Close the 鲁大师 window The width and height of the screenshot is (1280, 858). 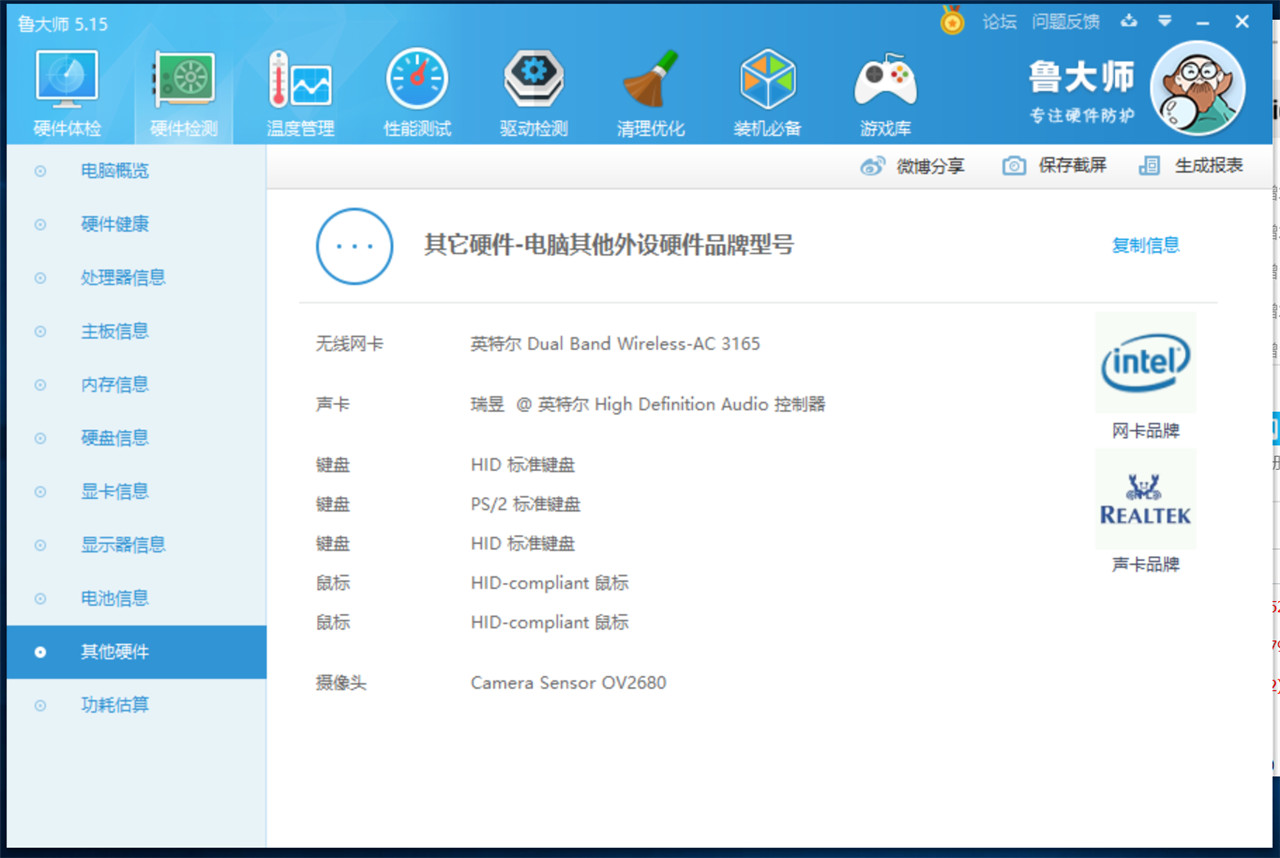tap(1241, 22)
